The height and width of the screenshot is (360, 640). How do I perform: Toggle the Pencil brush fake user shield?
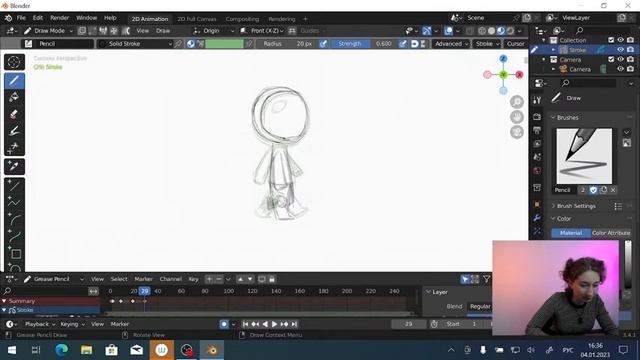point(593,190)
